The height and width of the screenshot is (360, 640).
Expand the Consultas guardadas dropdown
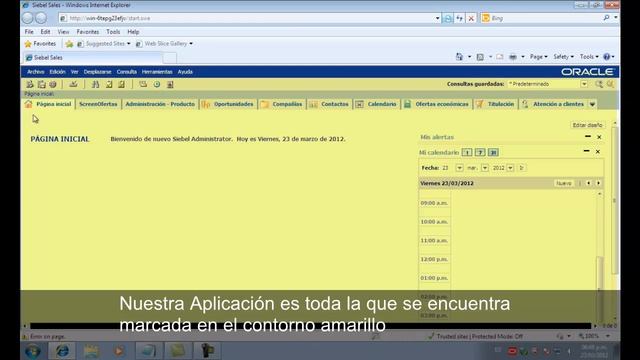(584, 84)
